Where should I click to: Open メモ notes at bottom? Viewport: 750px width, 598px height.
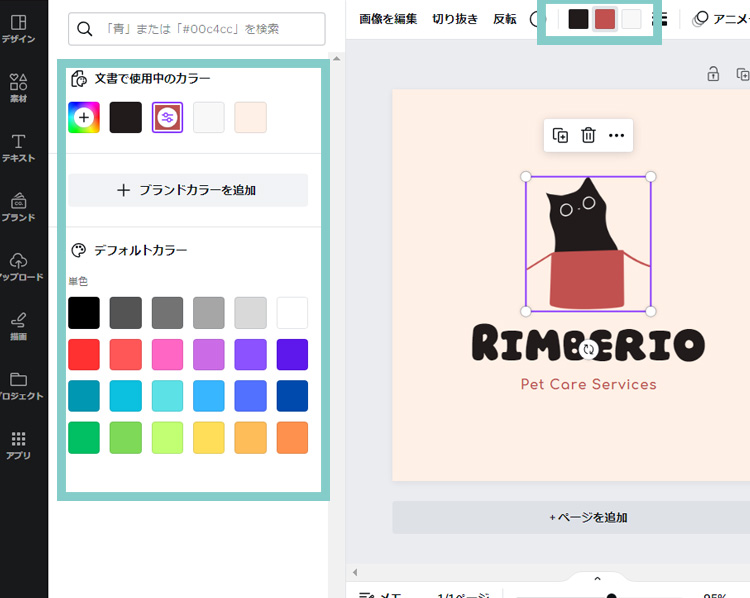tap(380, 595)
